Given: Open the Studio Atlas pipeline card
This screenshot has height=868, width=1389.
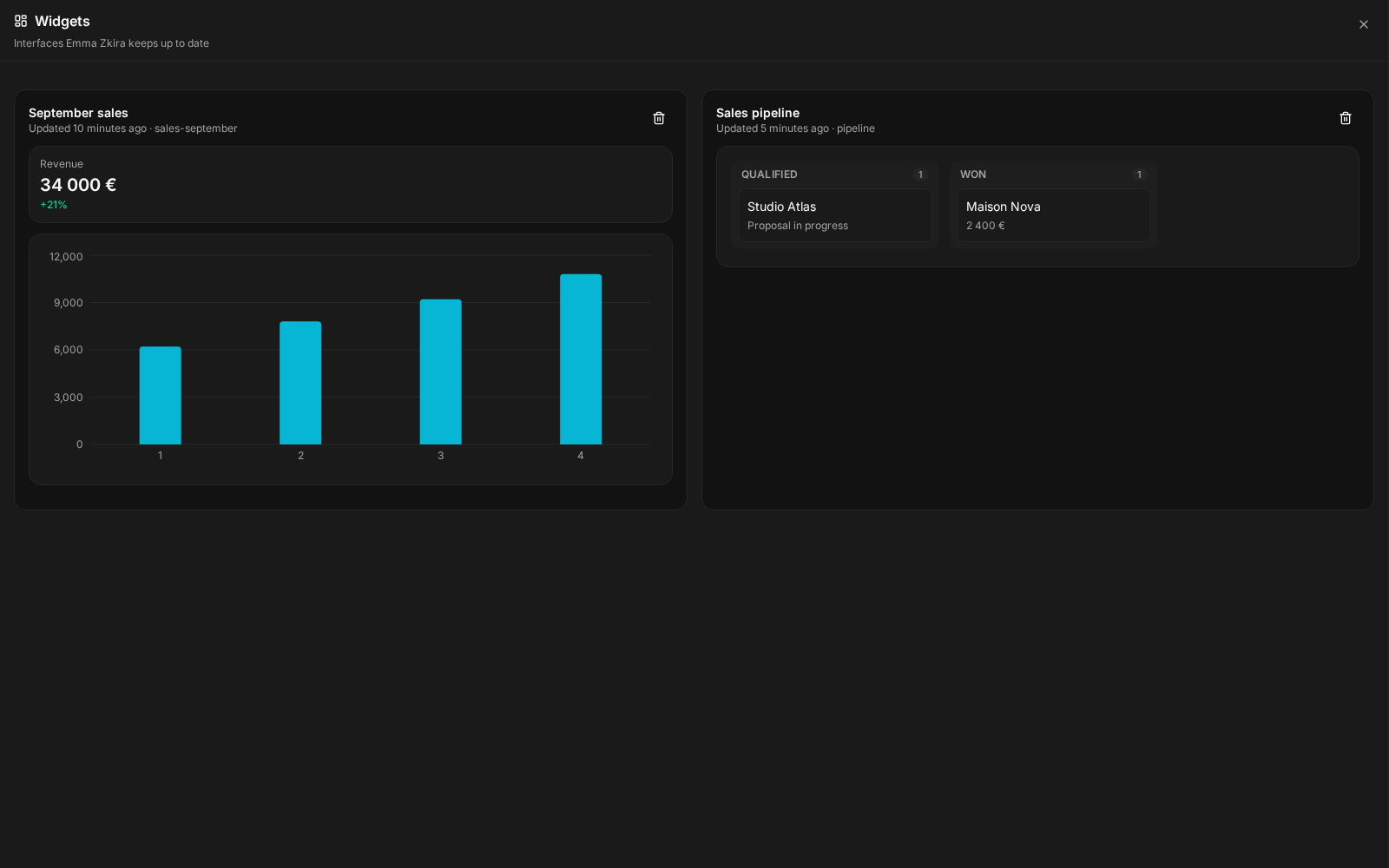Looking at the screenshot, I should coord(835,215).
